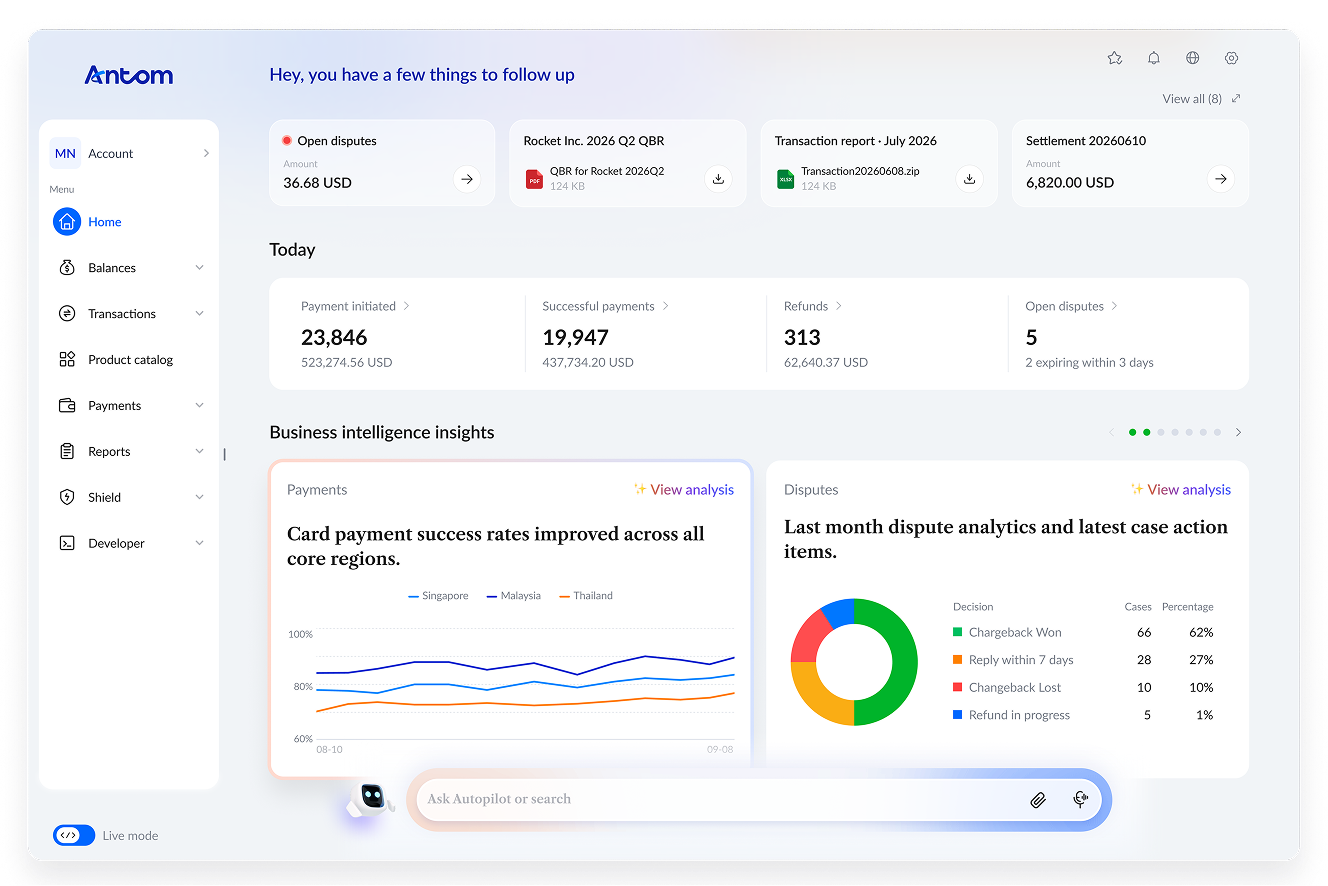1328x886 pixels.
Task: Open the notifications bell
Action: pyautogui.click(x=1154, y=58)
